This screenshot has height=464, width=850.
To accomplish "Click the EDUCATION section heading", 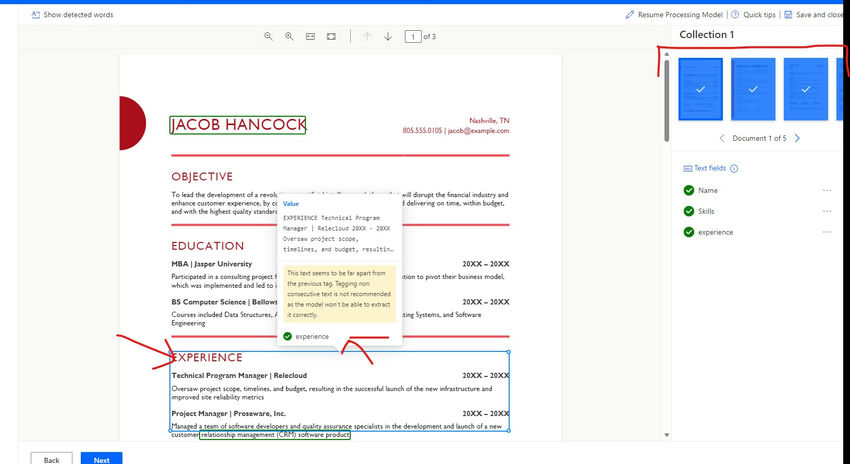I will click(208, 246).
